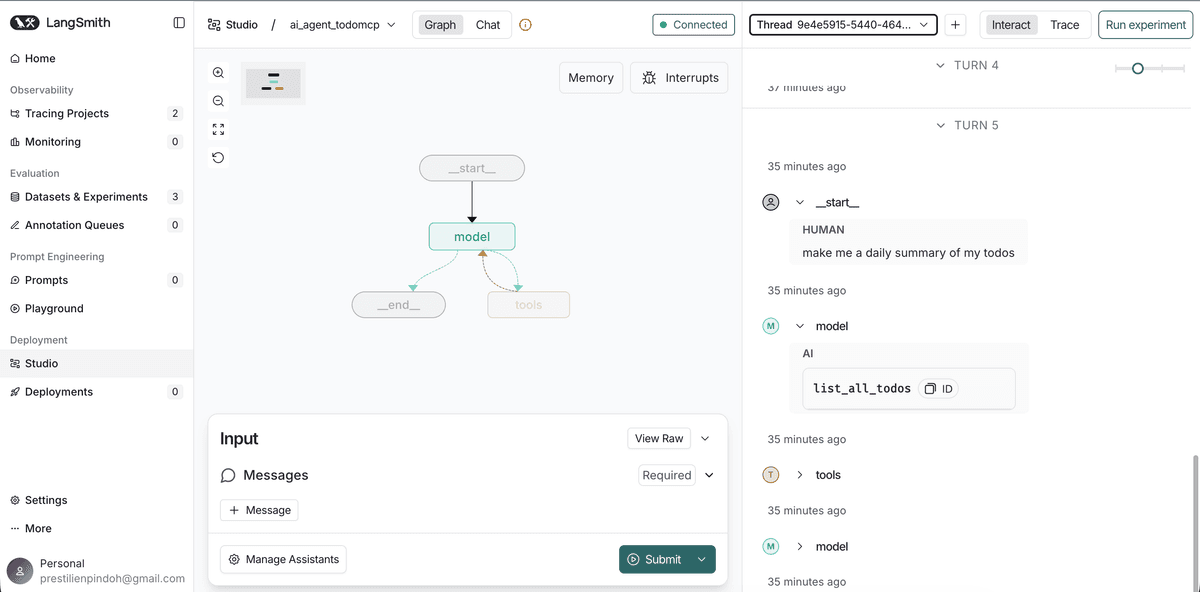
Task: Select the tools node in graph
Action: click(528, 305)
